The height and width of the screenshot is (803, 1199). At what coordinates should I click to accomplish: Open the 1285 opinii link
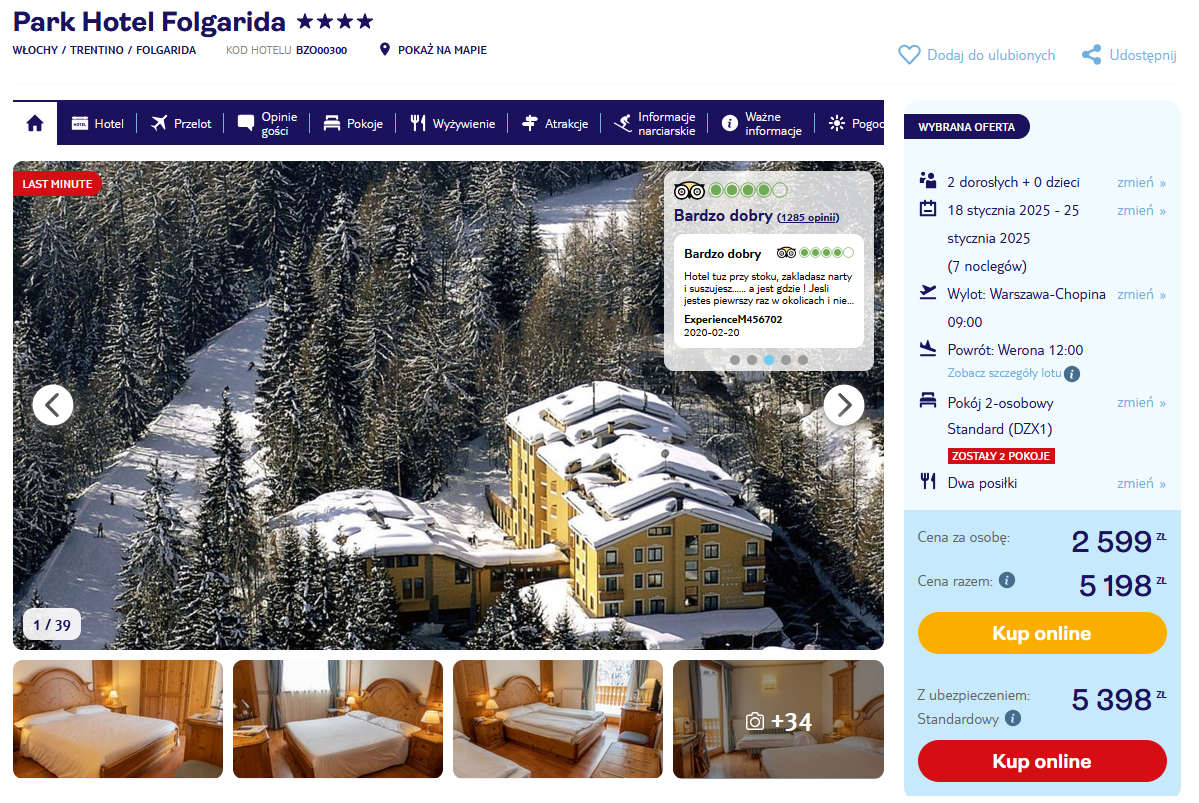(x=808, y=217)
